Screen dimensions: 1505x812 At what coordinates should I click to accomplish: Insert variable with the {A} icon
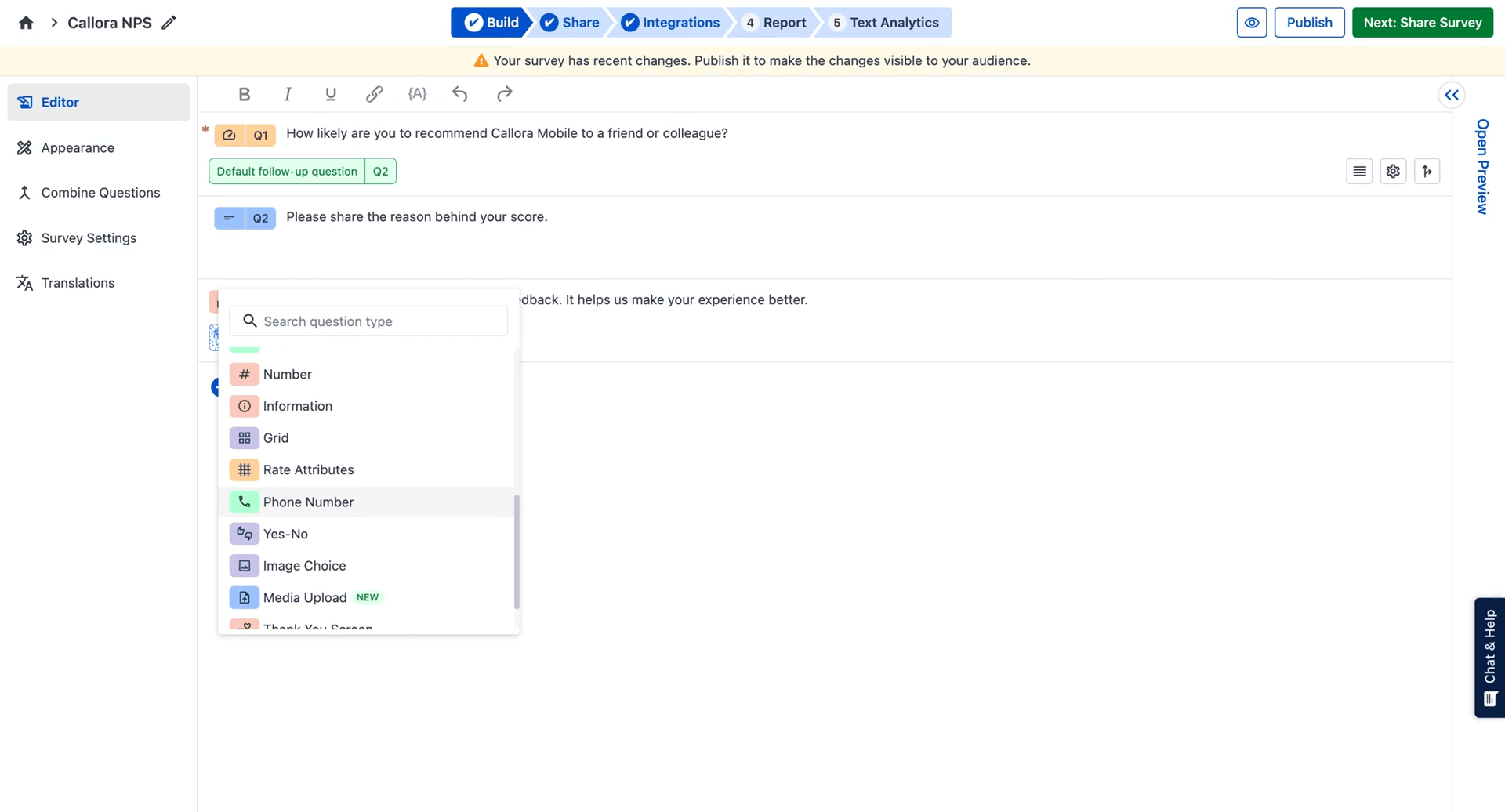417,94
